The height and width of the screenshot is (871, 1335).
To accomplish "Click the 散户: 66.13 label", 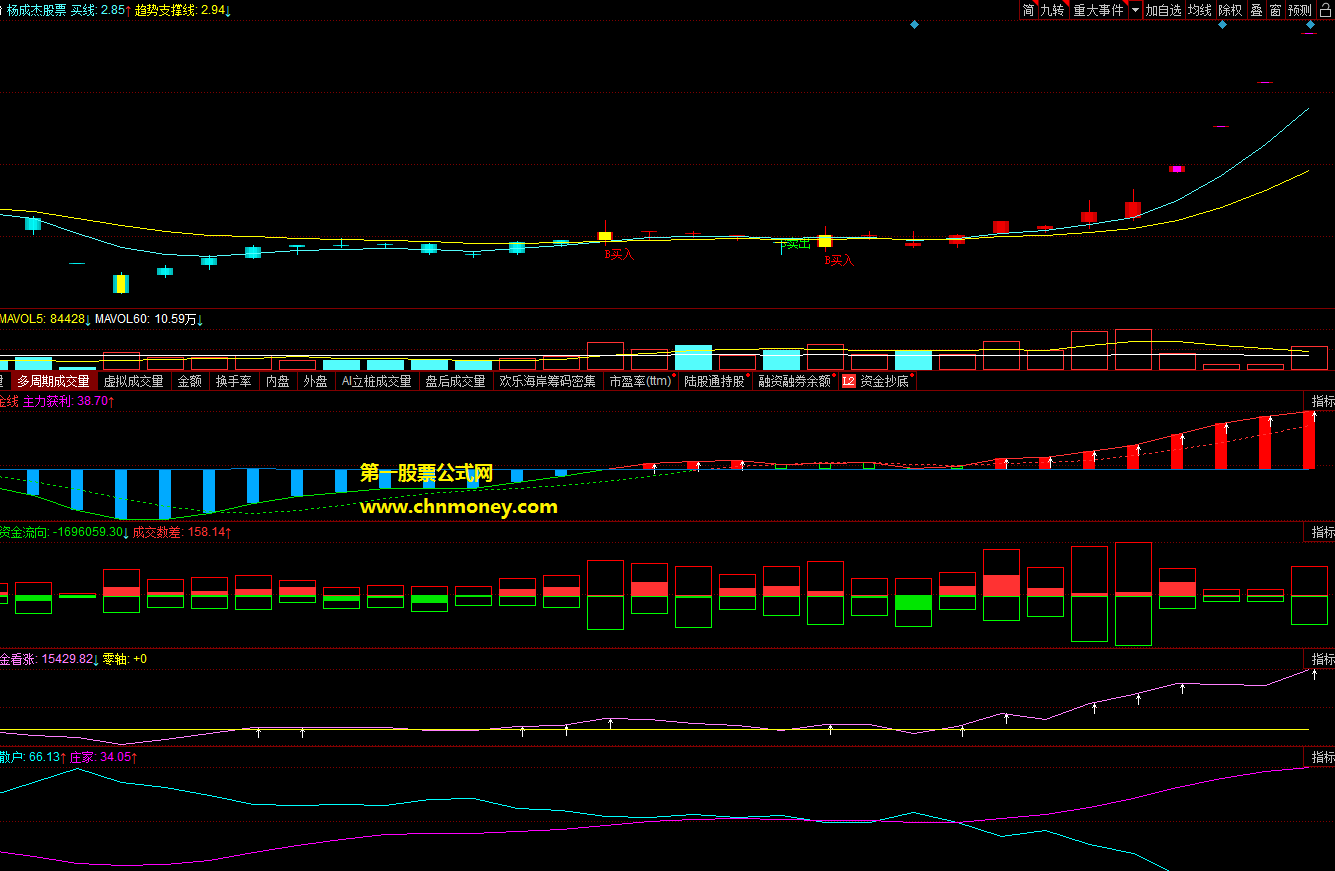I will 32,757.
